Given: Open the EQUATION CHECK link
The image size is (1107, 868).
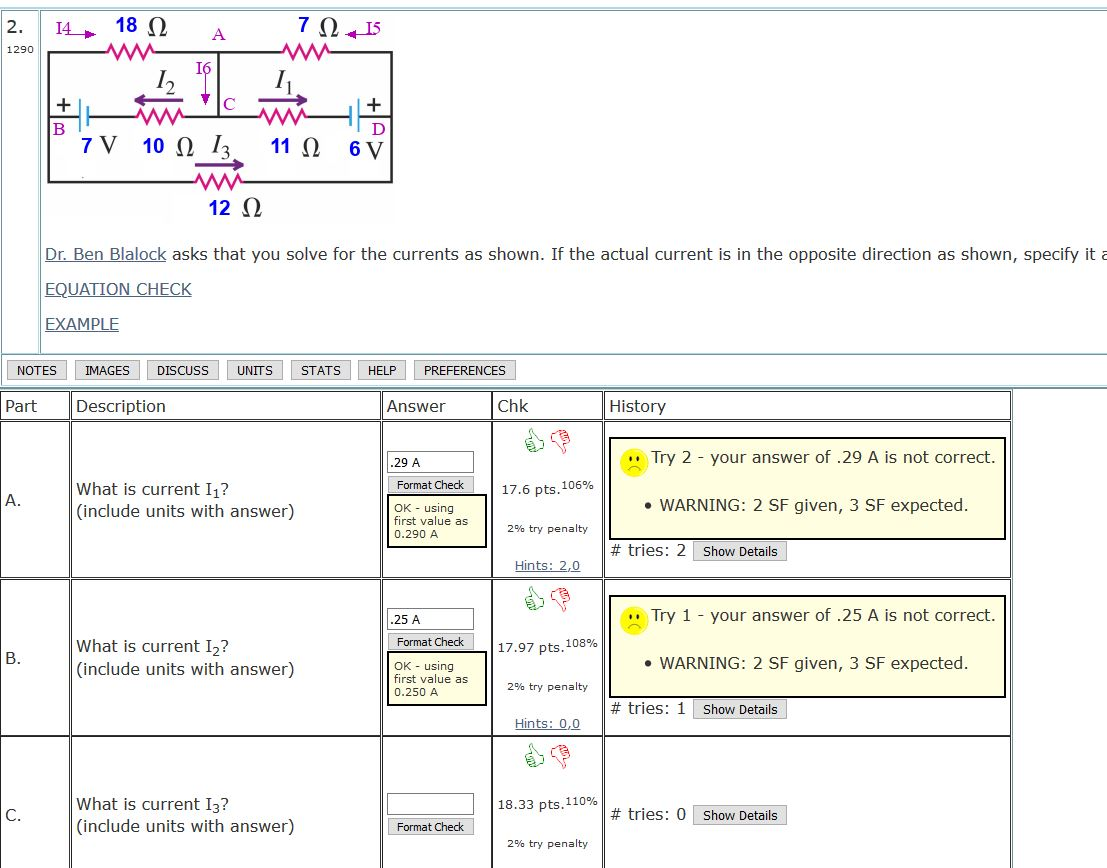Looking at the screenshot, I should click(x=118, y=289).
